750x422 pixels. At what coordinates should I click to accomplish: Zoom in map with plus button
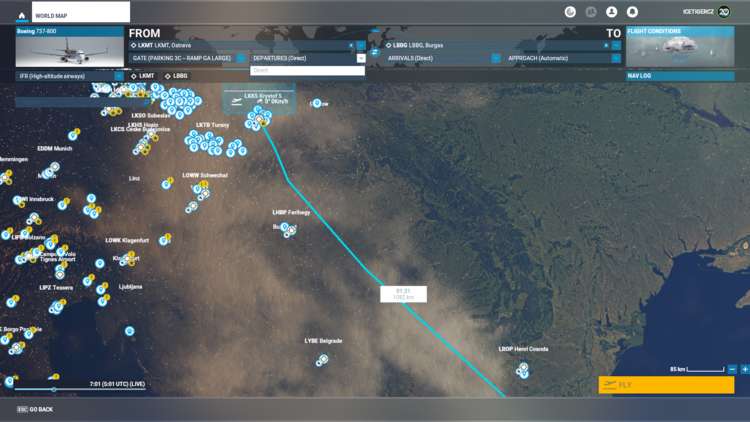pyautogui.click(x=744, y=369)
